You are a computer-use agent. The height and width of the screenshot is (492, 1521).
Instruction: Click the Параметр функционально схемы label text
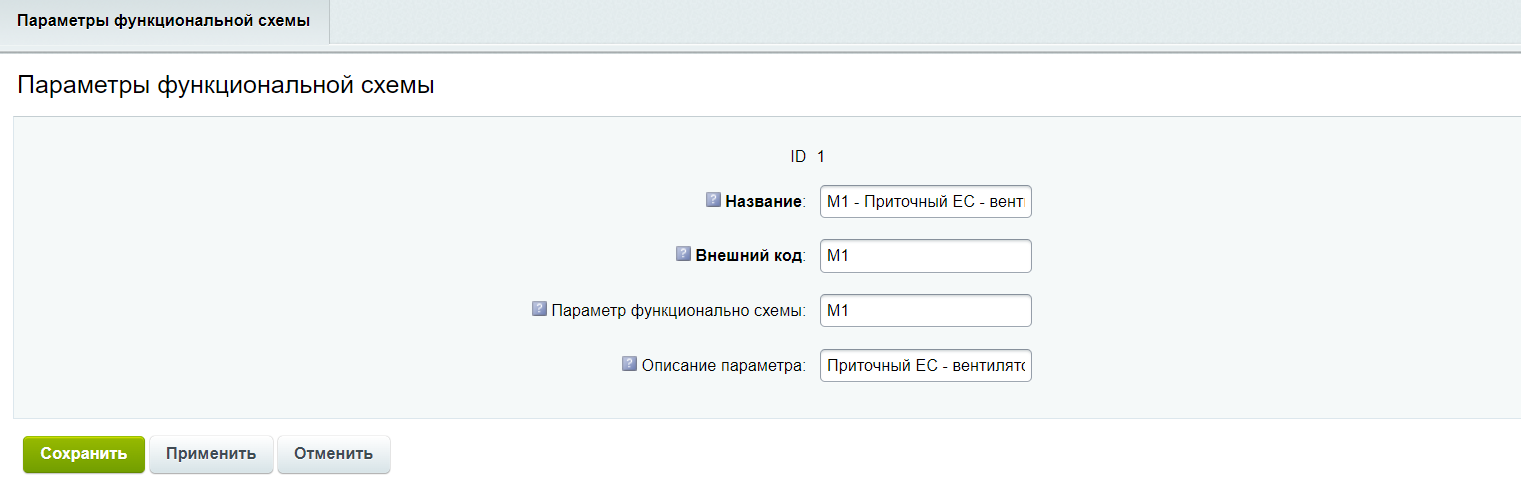(678, 311)
